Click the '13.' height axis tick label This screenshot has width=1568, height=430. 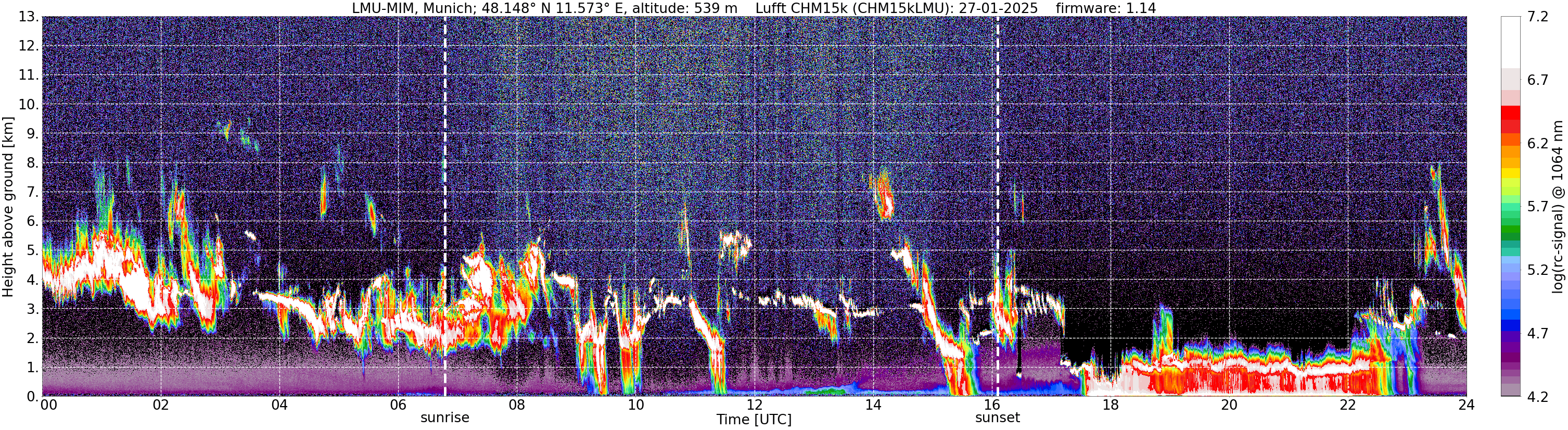click(x=28, y=17)
